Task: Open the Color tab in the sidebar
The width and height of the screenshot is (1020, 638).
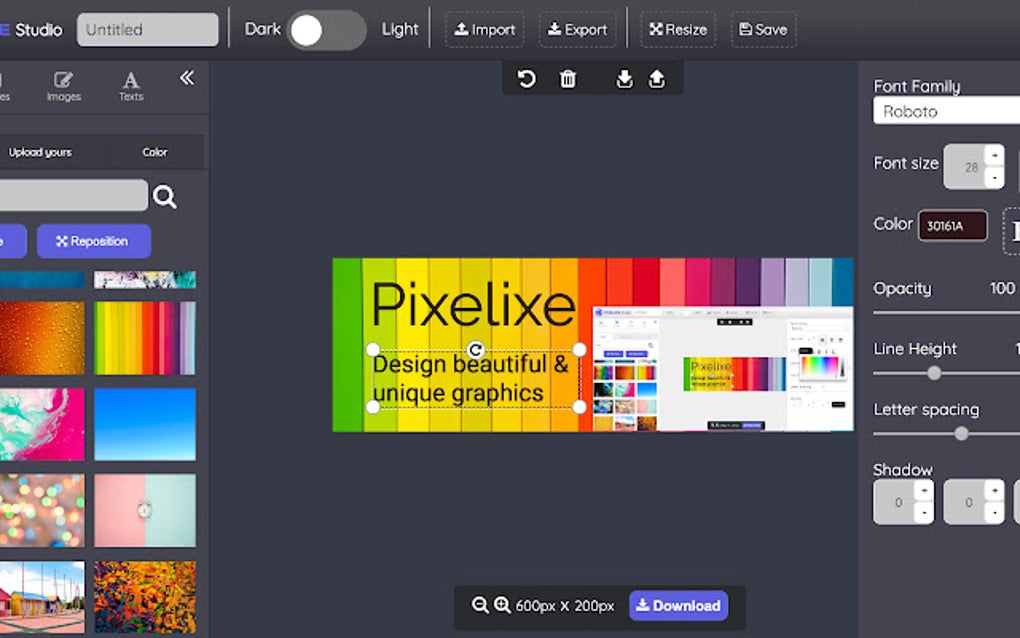Action: pyautogui.click(x=156, y=151)
